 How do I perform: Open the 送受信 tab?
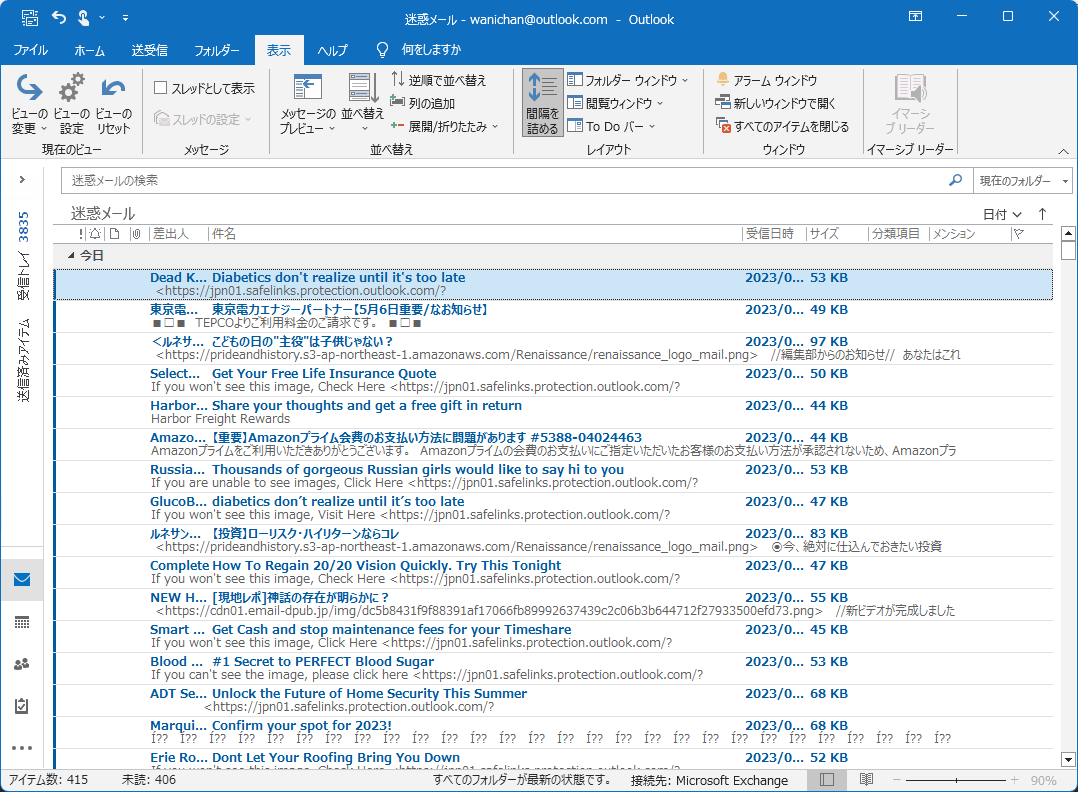click(149, 50)
